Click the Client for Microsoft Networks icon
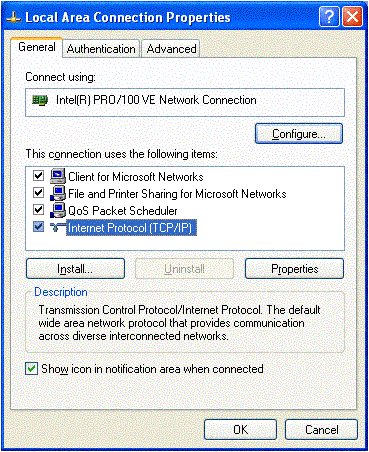Image resolution: width=369 pixels, height=452 pixels. (x=58, y=176)
